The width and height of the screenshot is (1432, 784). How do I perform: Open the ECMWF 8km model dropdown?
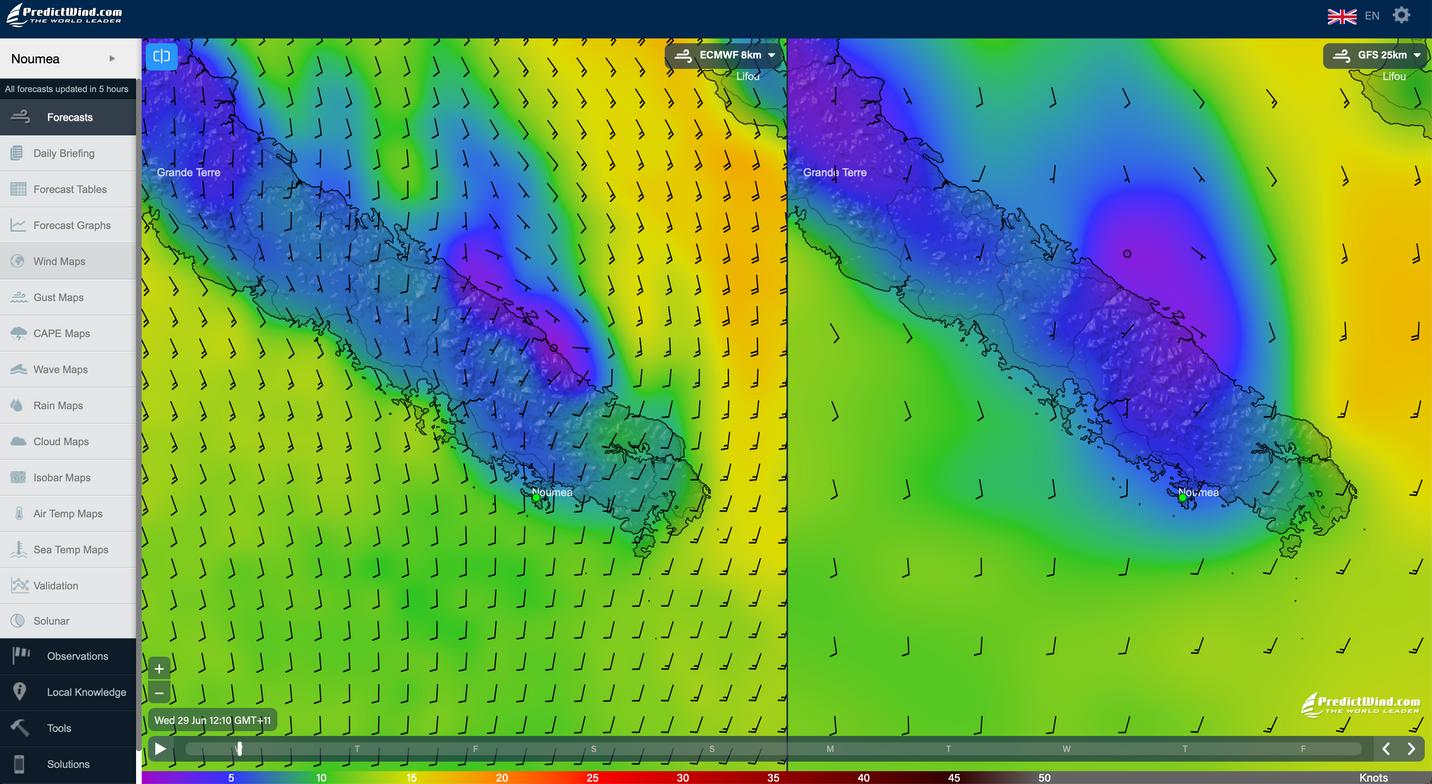tap(724, 56)
